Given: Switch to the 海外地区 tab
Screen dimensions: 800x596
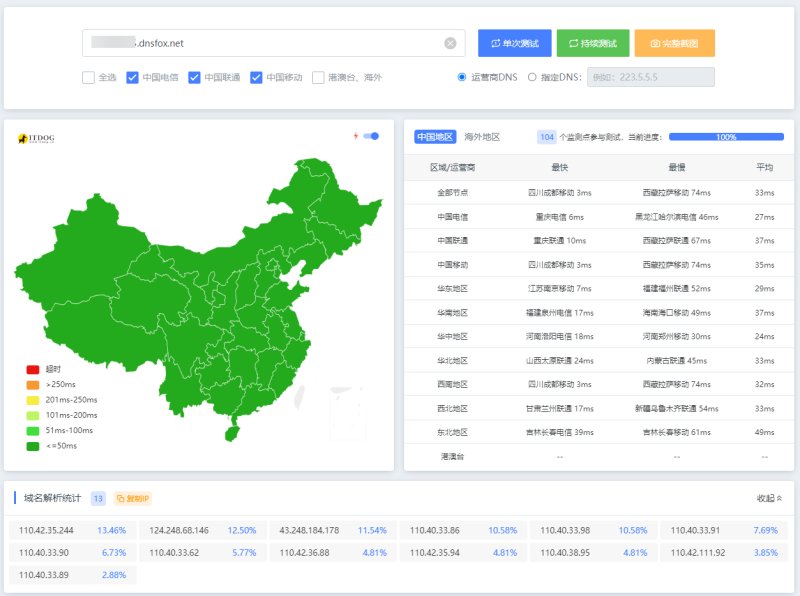Looking at the screenshot, I should 482,137.
